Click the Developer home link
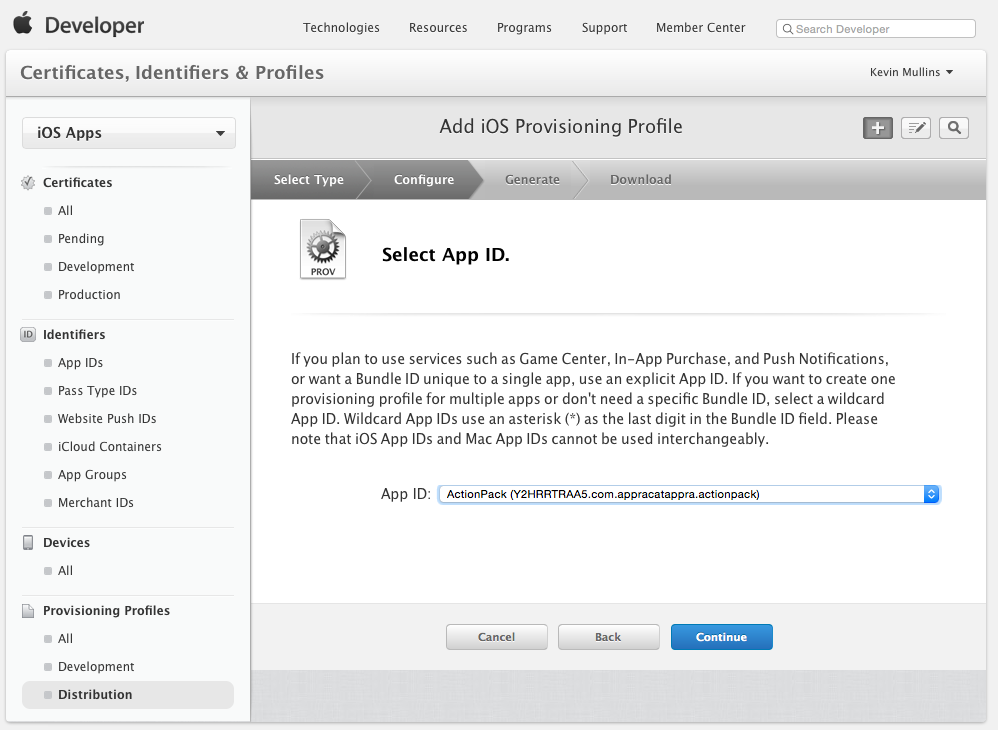Image resolution: width=998 pixels, height=730 pixels. pos(94,25)
